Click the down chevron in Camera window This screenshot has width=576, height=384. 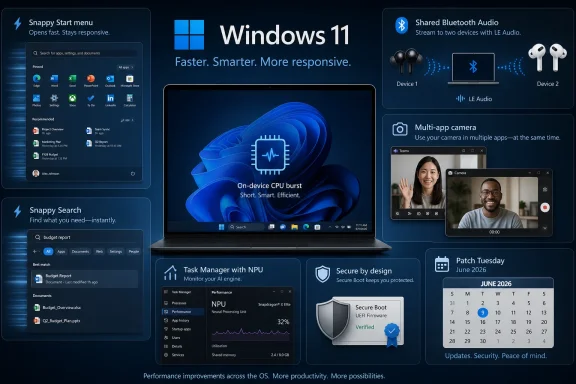pyautogui.click(x=545, y=228)
